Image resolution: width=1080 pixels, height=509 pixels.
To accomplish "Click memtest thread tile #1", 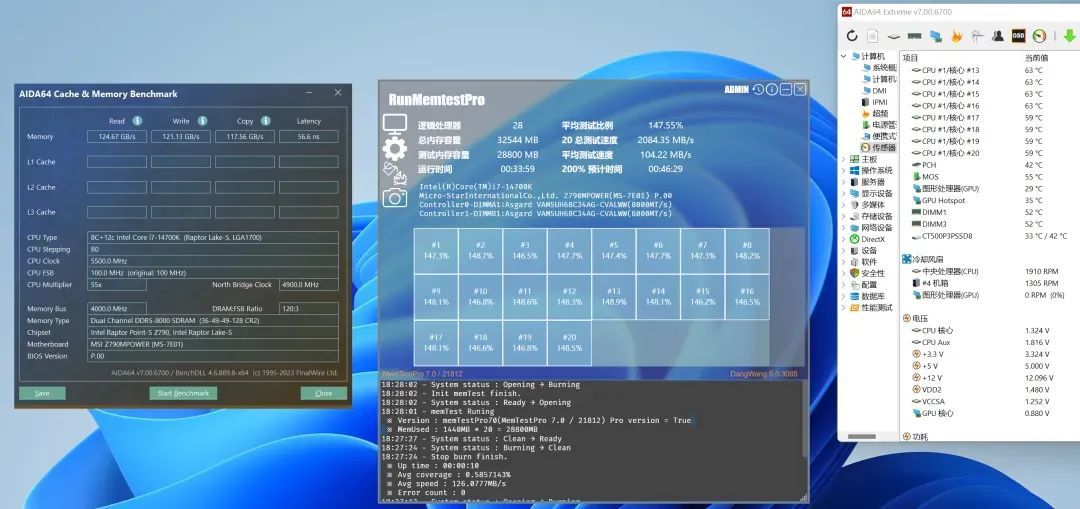I will 435,251.
